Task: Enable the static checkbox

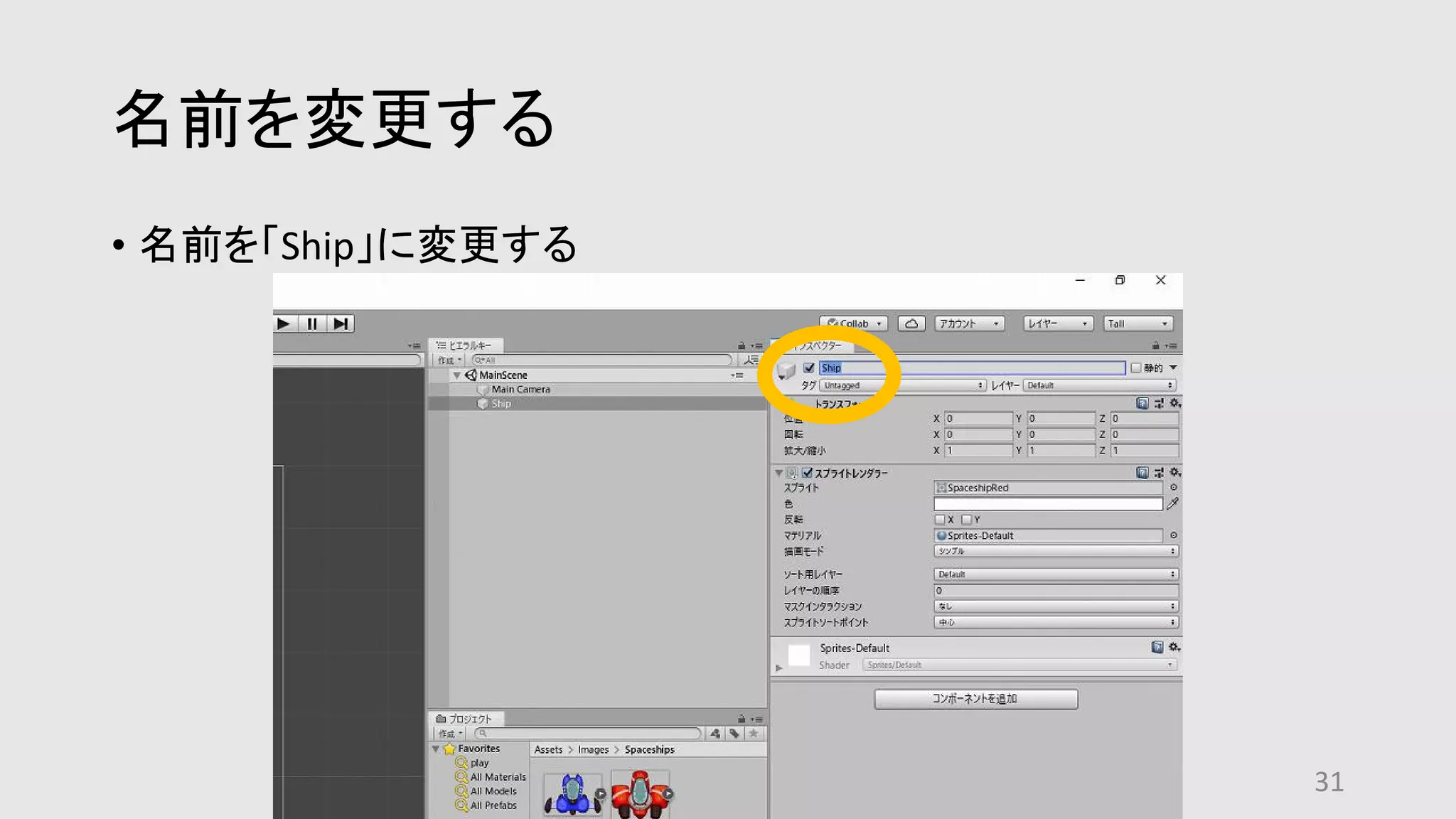Action: pyautogui.click(x=1135, y=368)
